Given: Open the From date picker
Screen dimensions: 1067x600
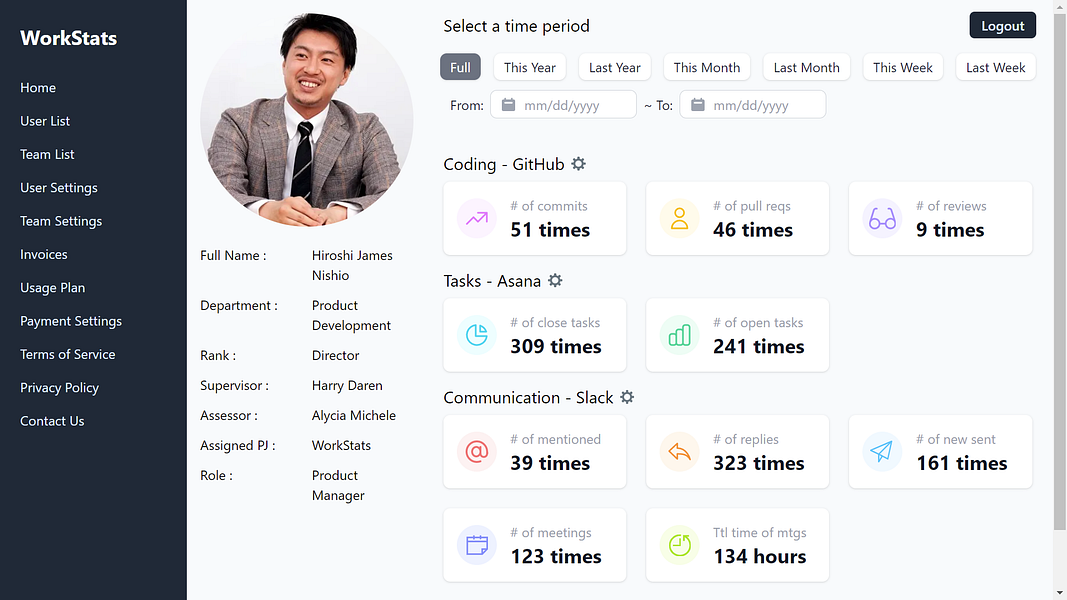Looking at the screenshot, I should (x=563, y=103).
